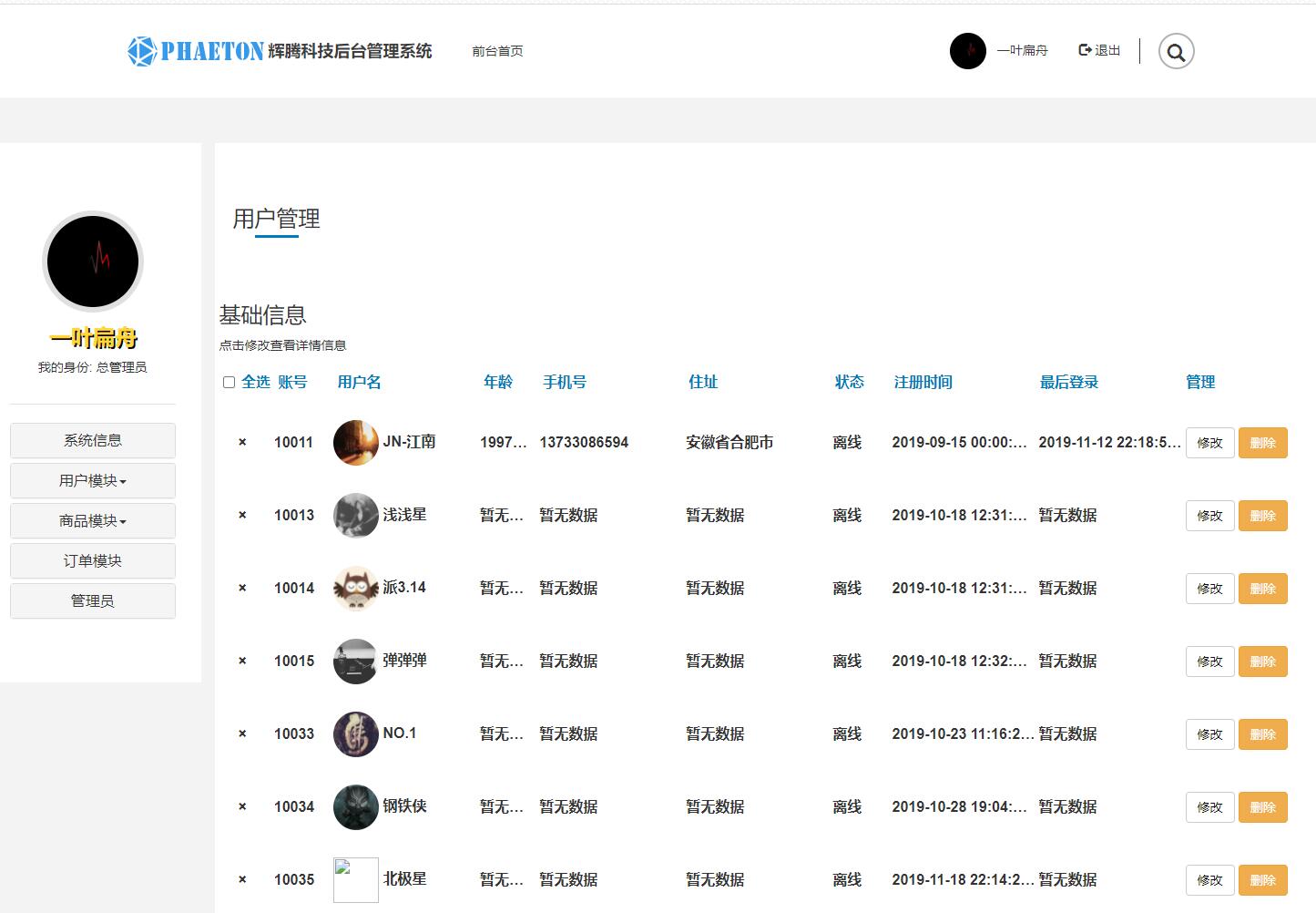Click the × mark on row 10035
1316x913 pixels.
tap(242, 879)
